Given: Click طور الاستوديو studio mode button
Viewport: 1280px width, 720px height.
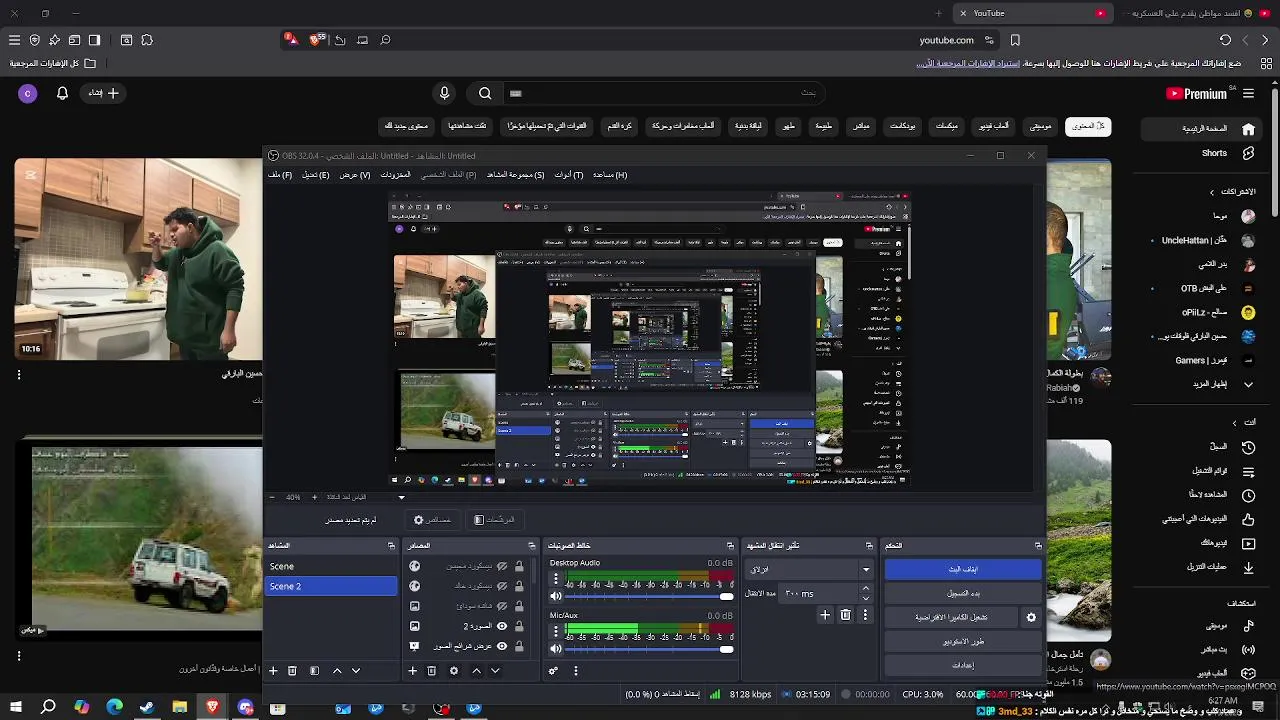Looking at the screenshot, I should click(x=963, y=641).
